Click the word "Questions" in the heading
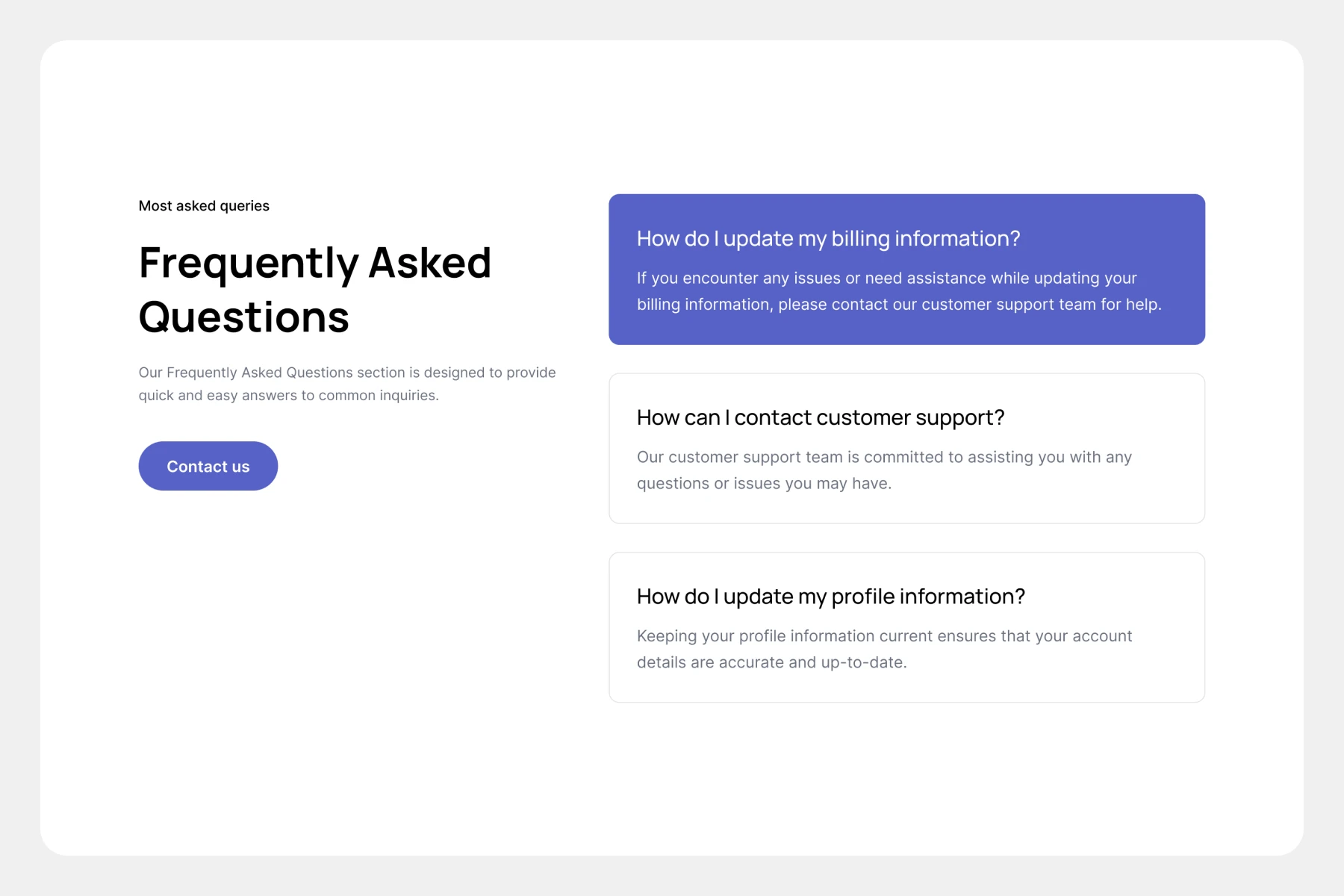This screenshot has width=1344, height=896. pos(244,317)
